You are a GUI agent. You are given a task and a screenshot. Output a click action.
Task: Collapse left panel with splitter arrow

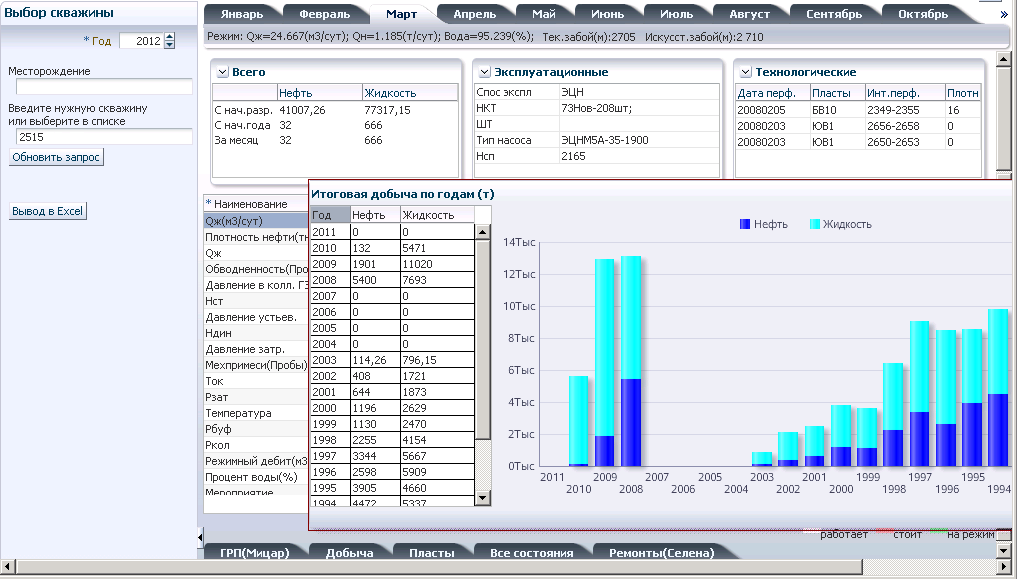200,537
